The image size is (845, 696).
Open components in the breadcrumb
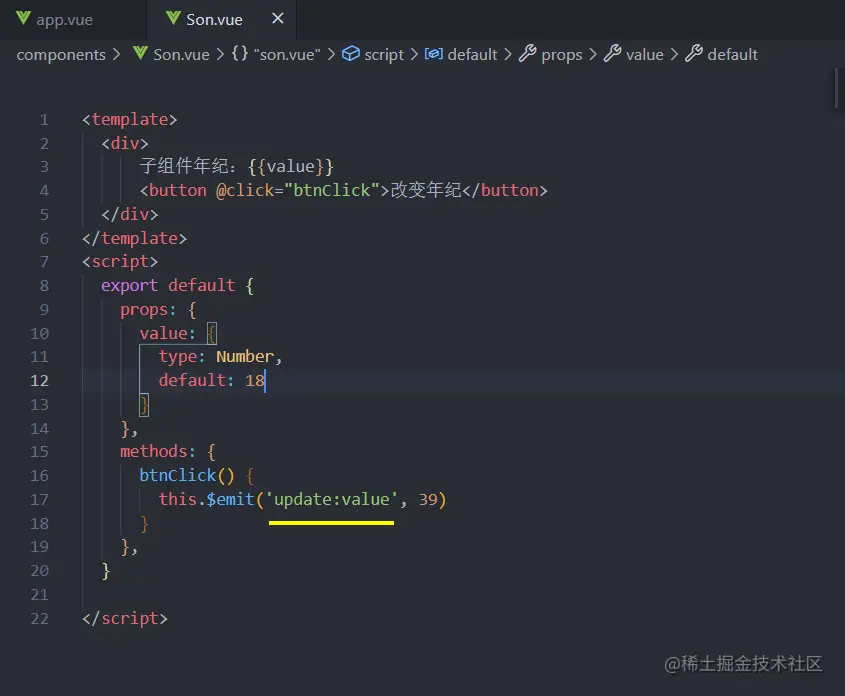61,54
